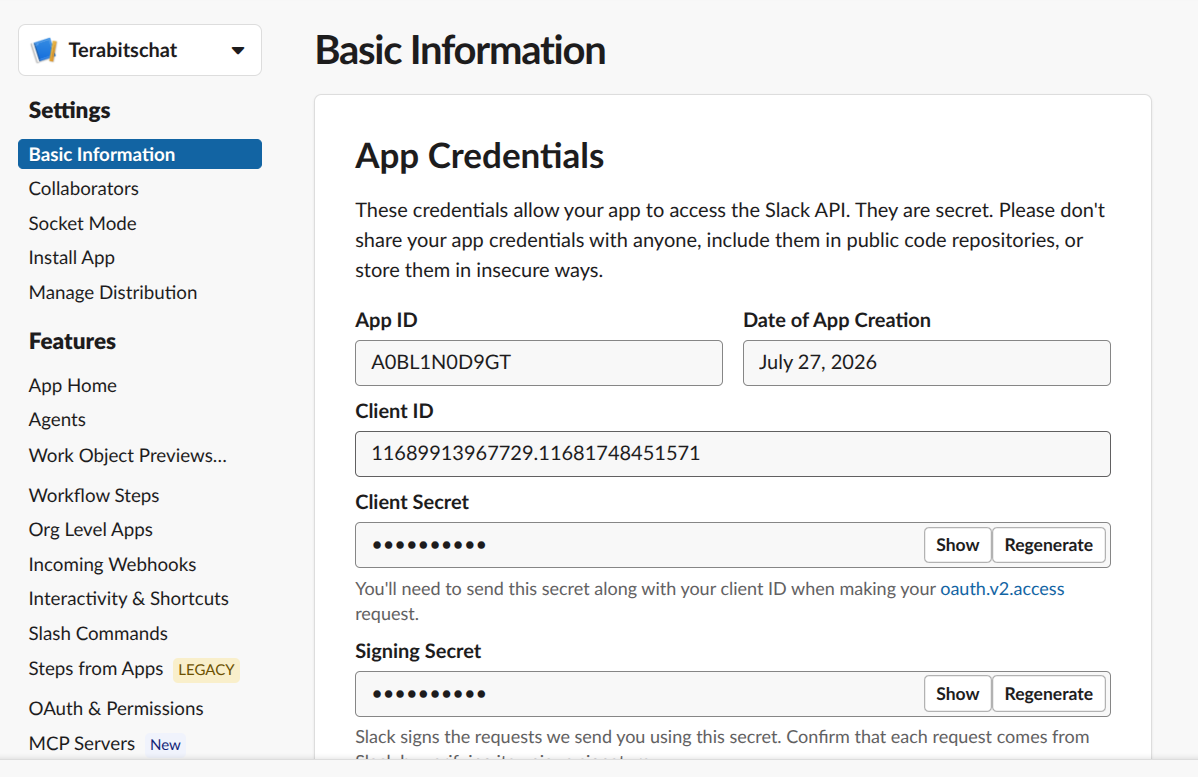Show the Signing Secret
This screenshot has height=777, width=1198.
(957, 694)
